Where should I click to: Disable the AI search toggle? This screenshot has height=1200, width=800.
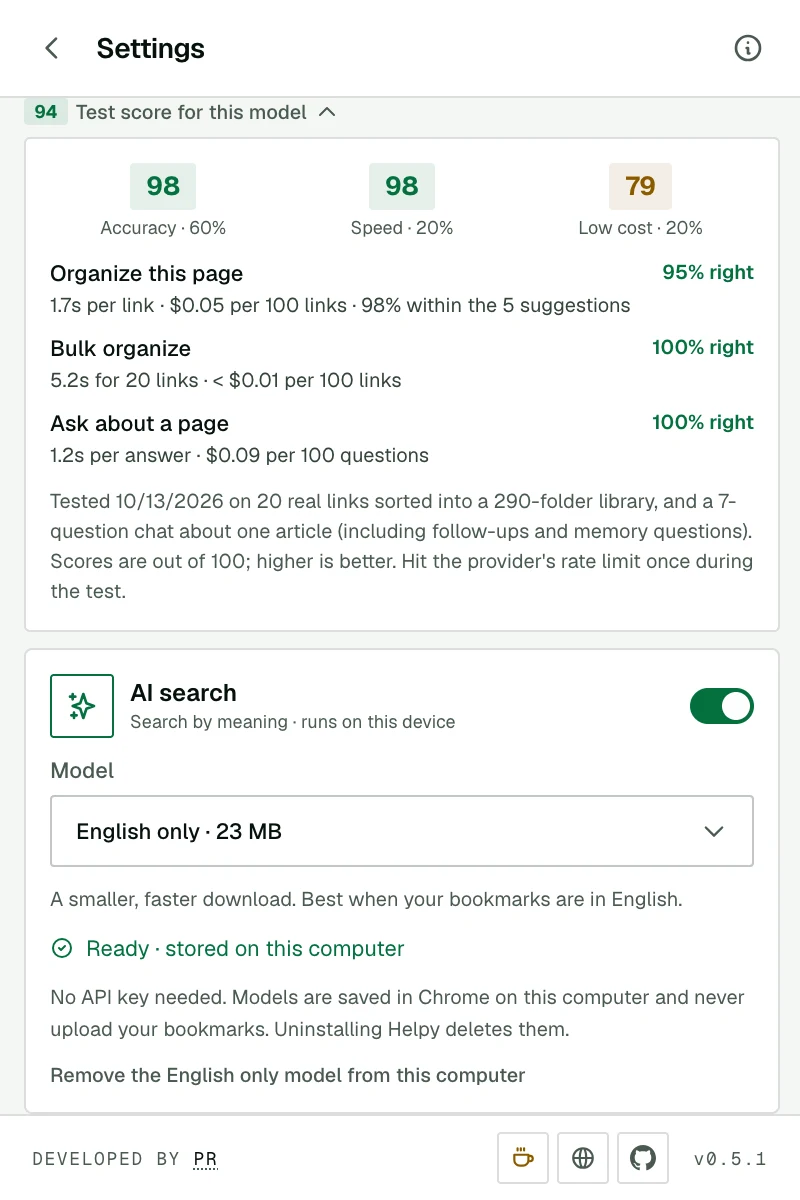coord(722,706)
